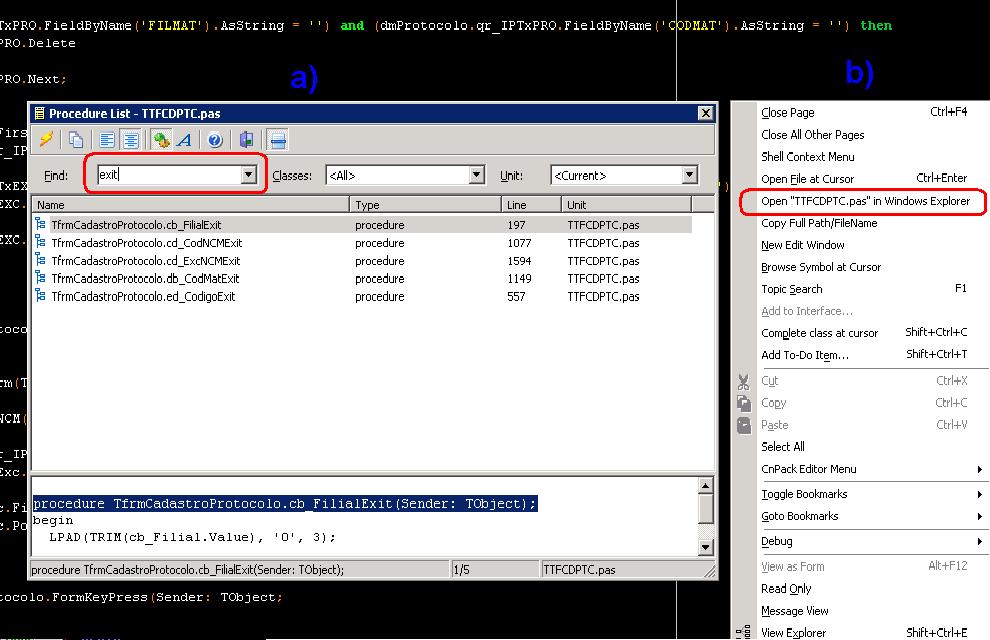Open Help with the blue question mark icon
Viewport: 990px width, 640px height.
click(x=215, y=139)
